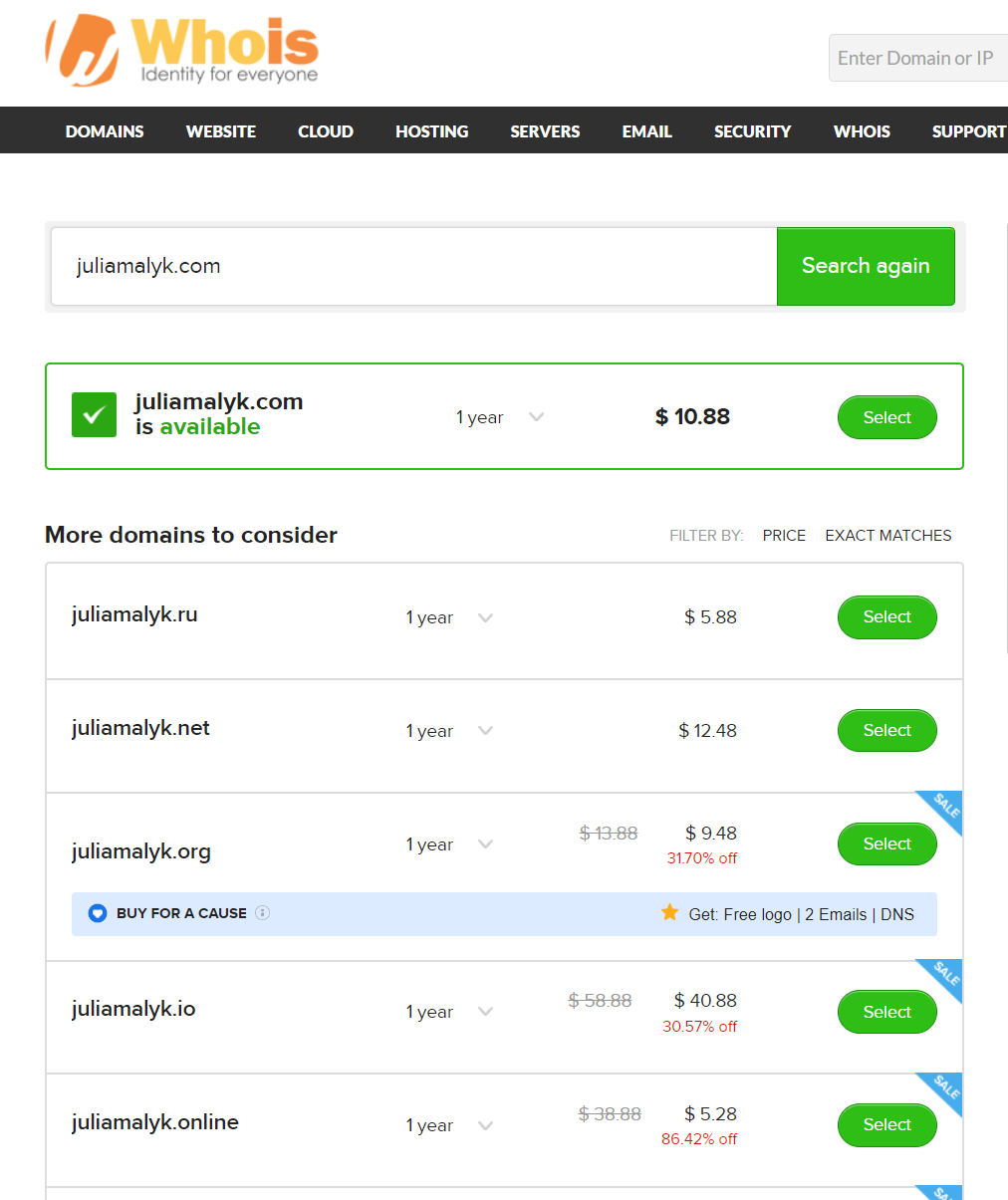Click the 30.57% off label
The height and width of the screenshot is (1200, 1008).
(x=699, y=1027)
